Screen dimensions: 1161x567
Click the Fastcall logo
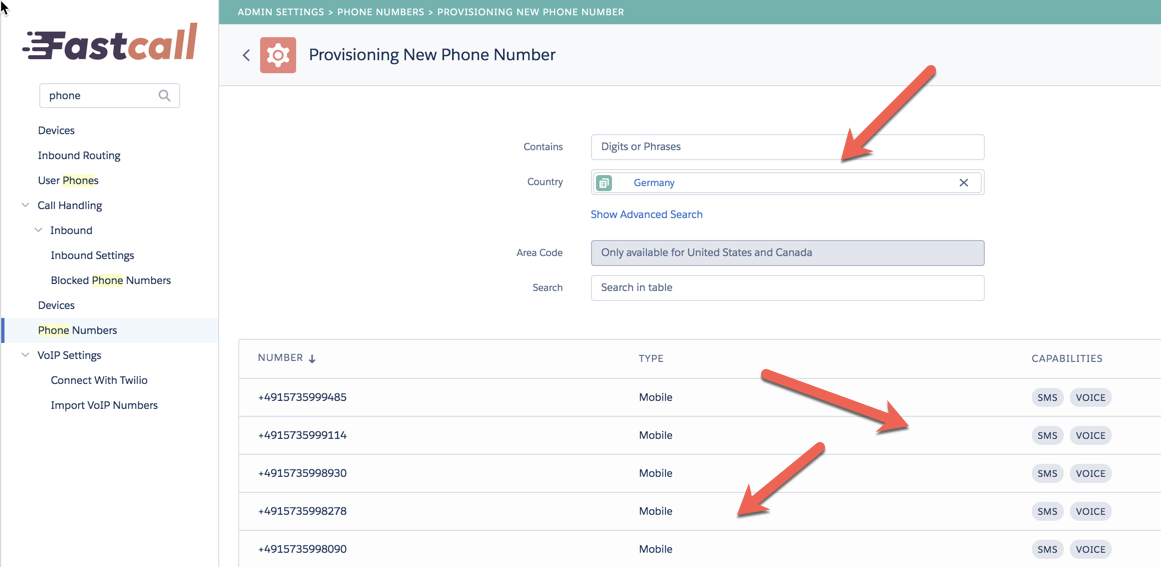pyautogui.click(x=110, y=42)
